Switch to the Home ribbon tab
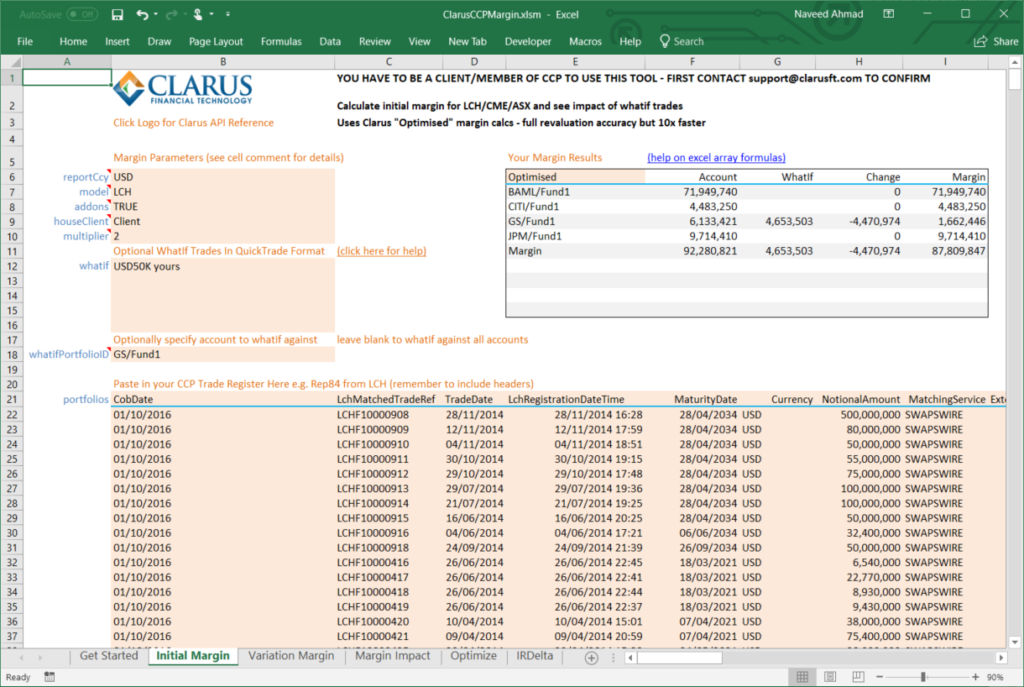Screen dimensions: 1024x687 (x=73, y=41)
